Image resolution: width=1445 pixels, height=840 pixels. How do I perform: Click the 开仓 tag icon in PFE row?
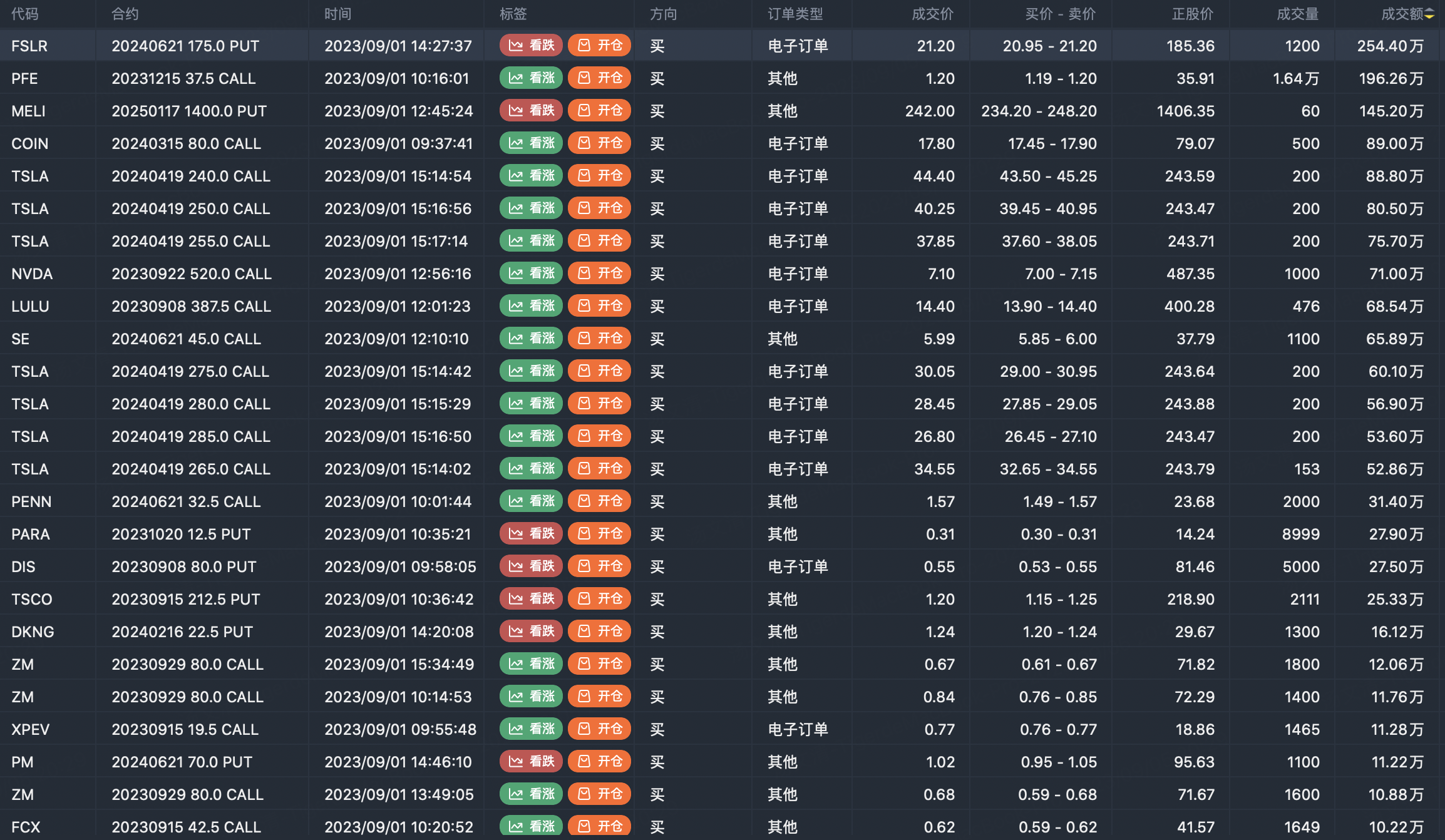[584, 78]
